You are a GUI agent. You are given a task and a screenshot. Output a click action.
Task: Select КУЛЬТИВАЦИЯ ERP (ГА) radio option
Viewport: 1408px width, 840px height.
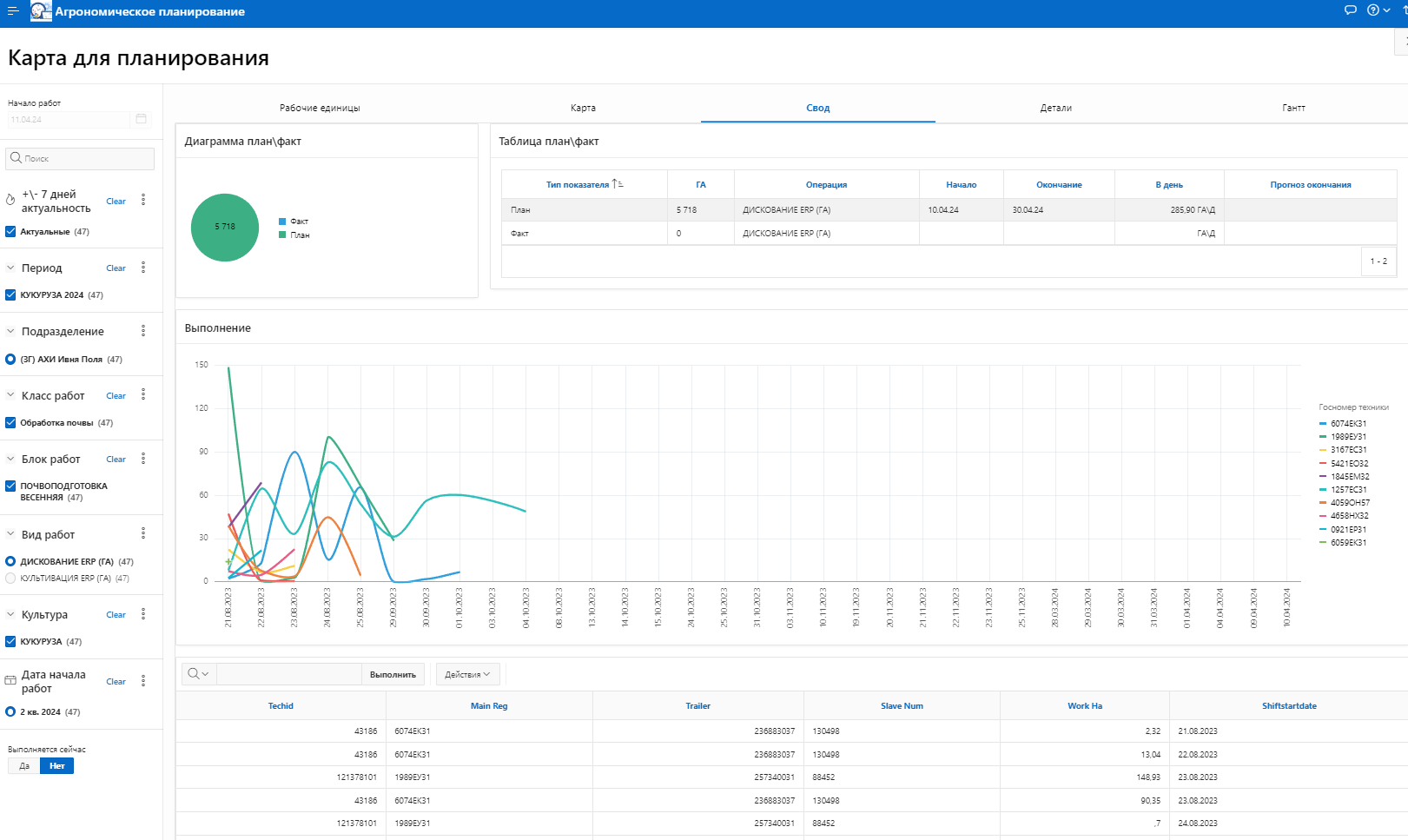pos(10,578)
